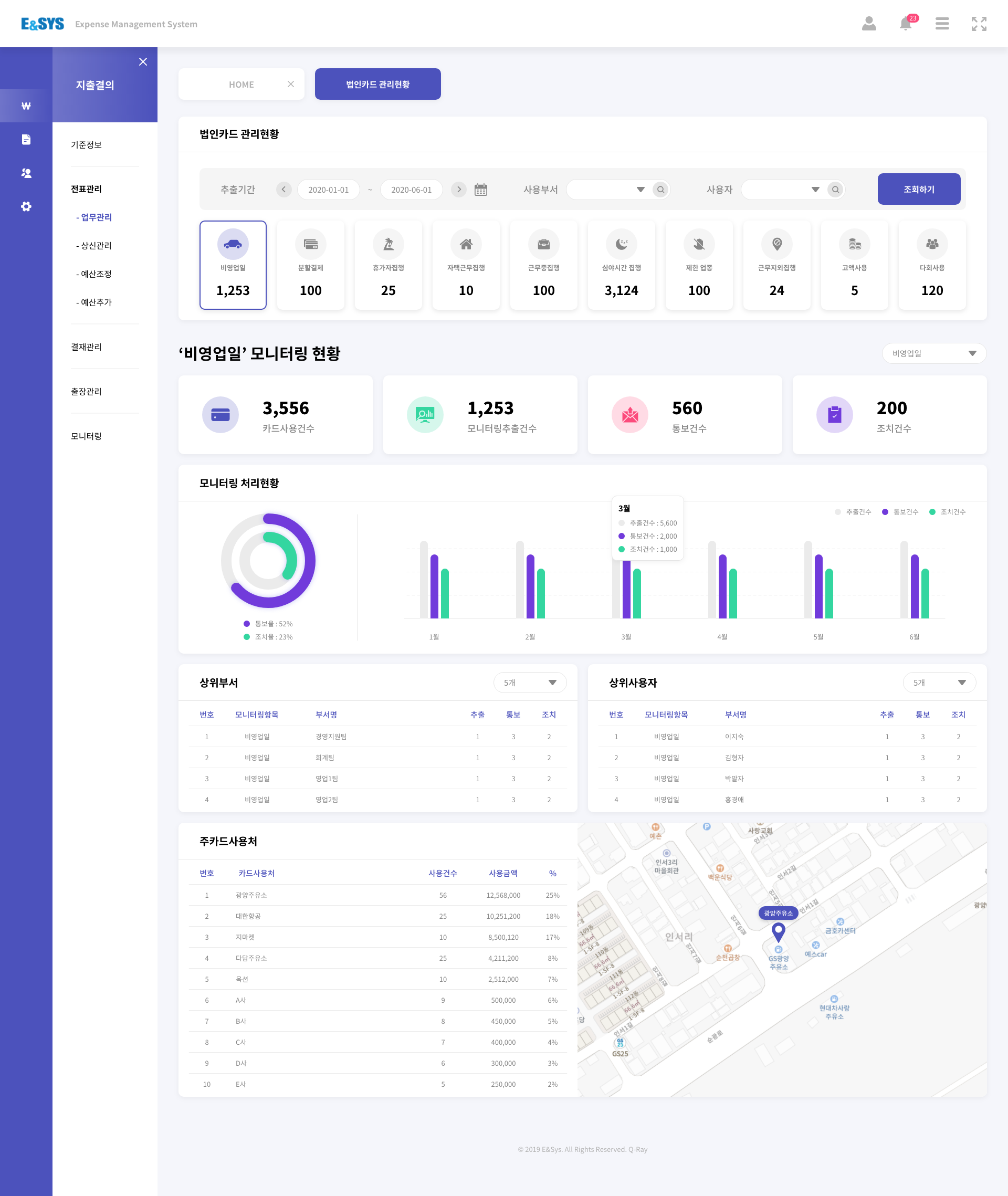
Task: Open the notification bell icon
Action: click(905, 24)
